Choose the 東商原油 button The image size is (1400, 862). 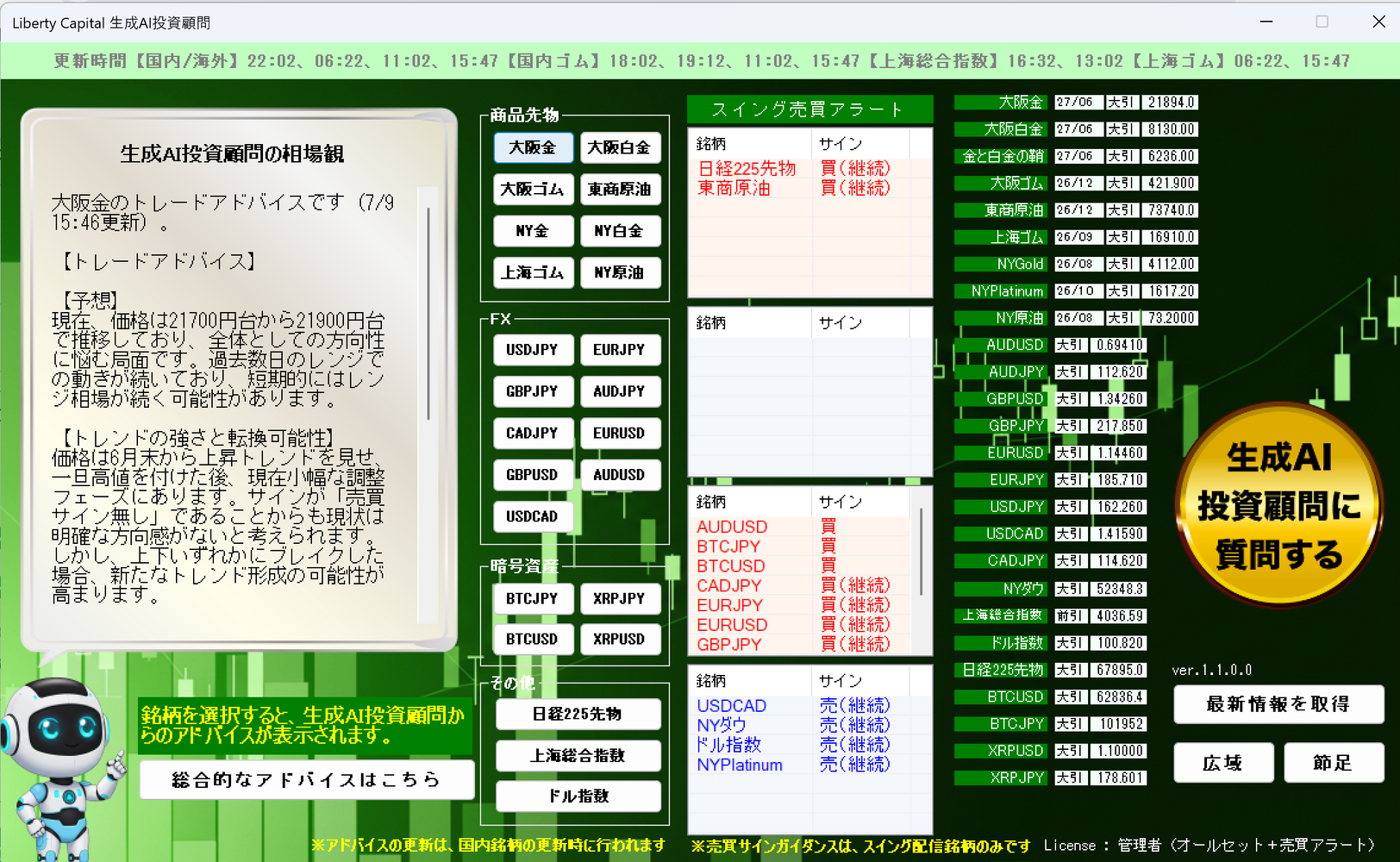(x=620, y=189)
